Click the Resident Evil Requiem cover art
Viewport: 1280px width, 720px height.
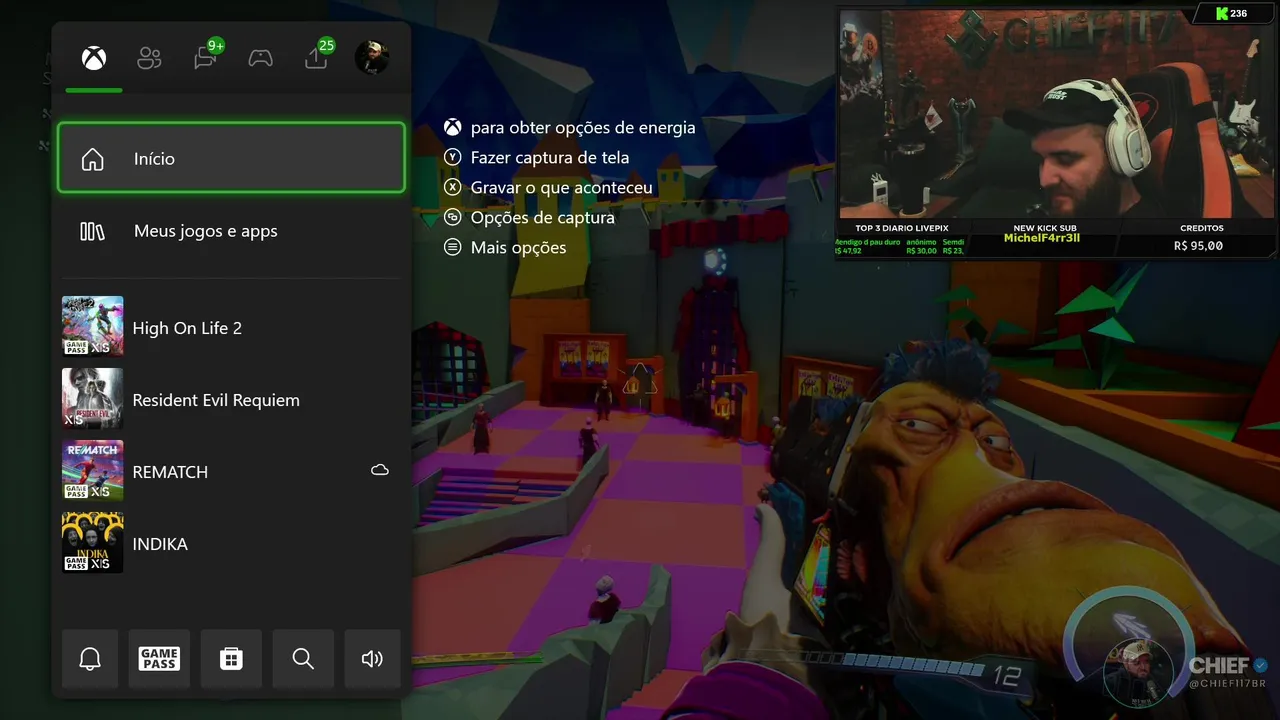coord(93,398)
